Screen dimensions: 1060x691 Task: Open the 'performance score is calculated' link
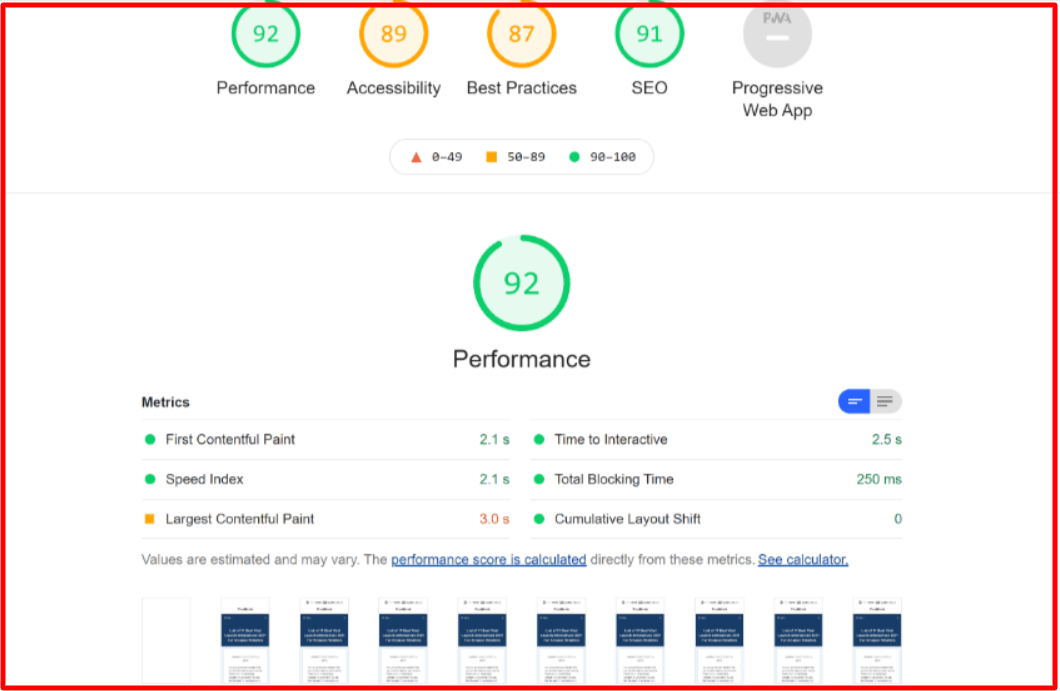click(x=488, y=560)
